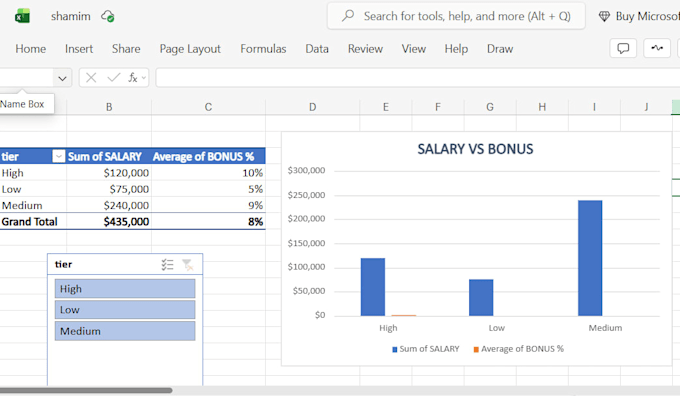Click the $120,000 salary cell

(x=109, y=173)
